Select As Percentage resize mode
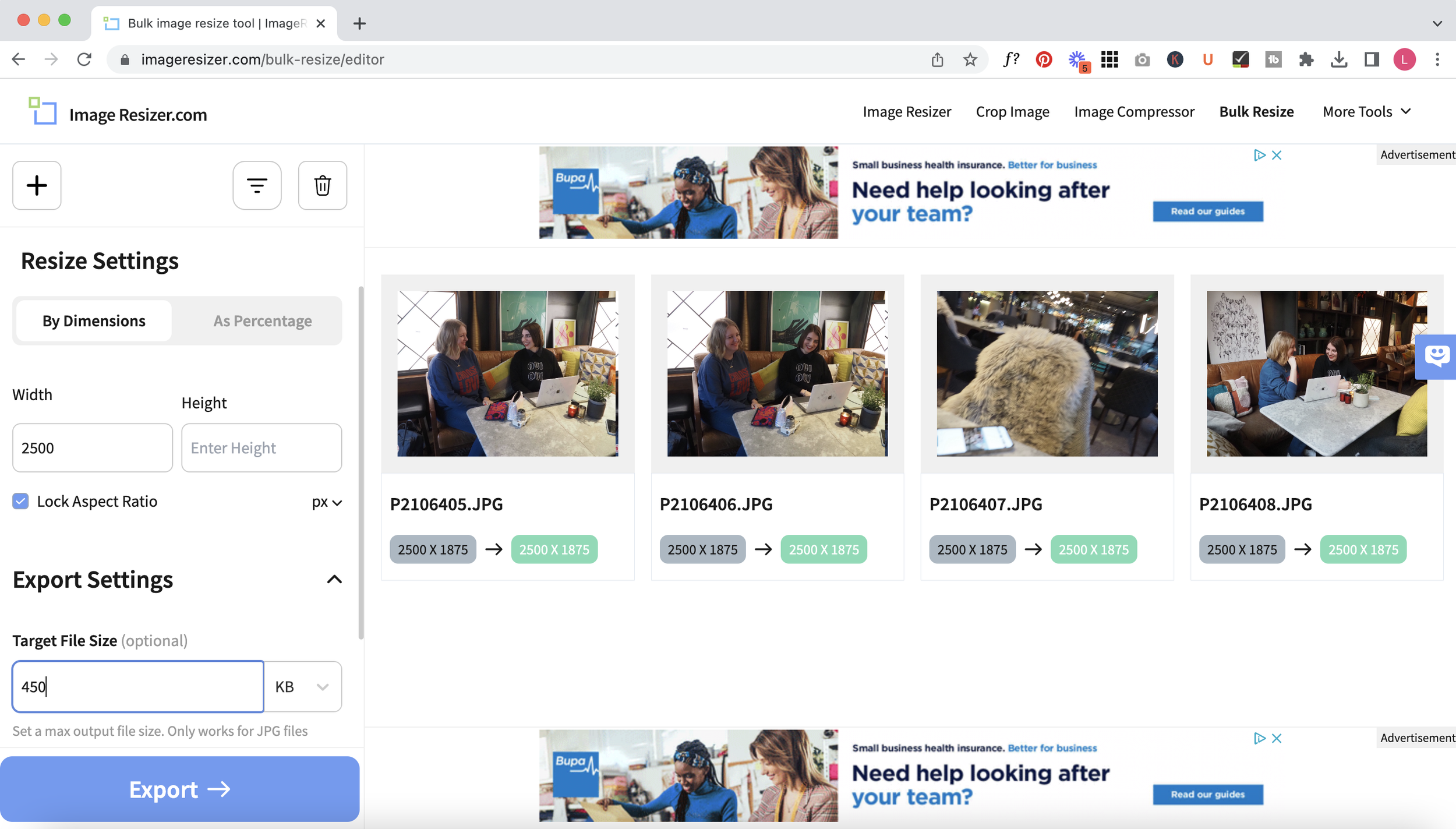The height and width of the screenshot is (829, 1456). pos(263,321)
